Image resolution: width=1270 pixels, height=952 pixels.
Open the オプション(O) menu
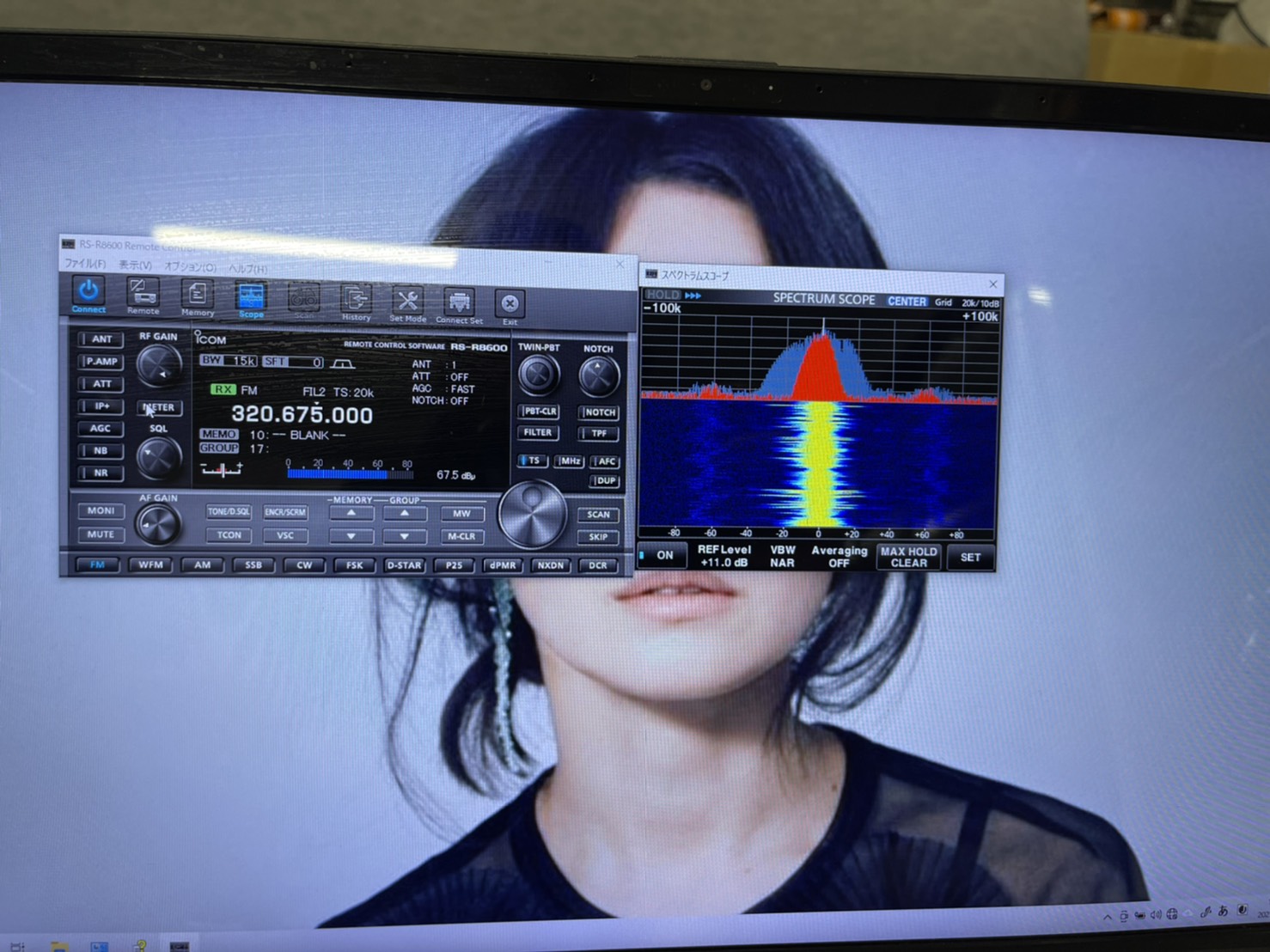tap(191, 267)
